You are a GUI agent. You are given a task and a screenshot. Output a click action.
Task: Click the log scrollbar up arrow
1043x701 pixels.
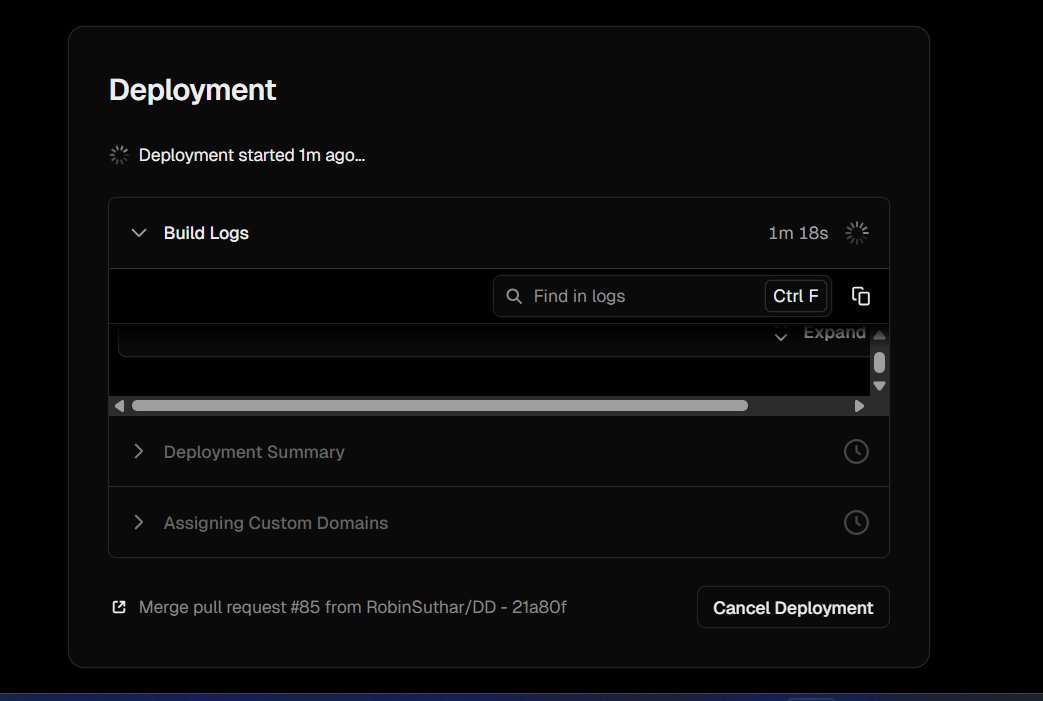pos(879,335)
